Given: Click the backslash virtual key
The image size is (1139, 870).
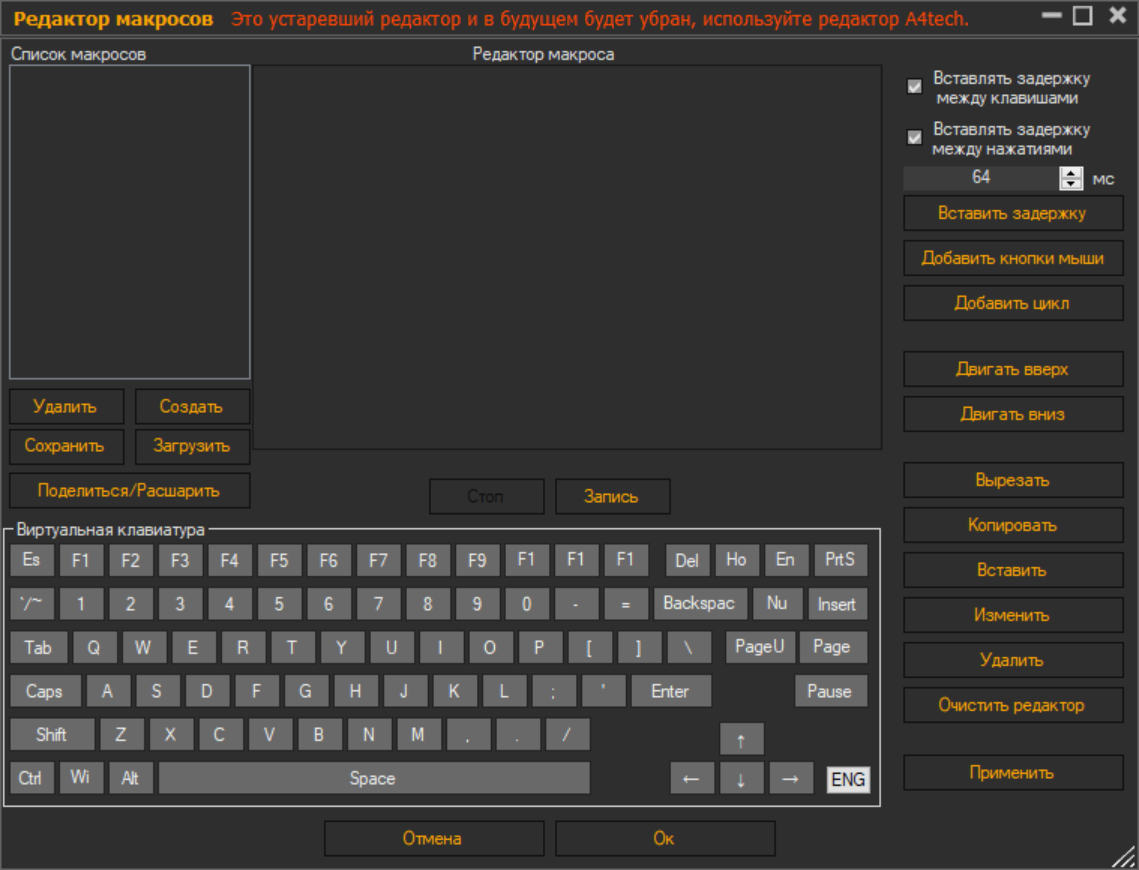Looking at the screenshot, I should (689, 647).
